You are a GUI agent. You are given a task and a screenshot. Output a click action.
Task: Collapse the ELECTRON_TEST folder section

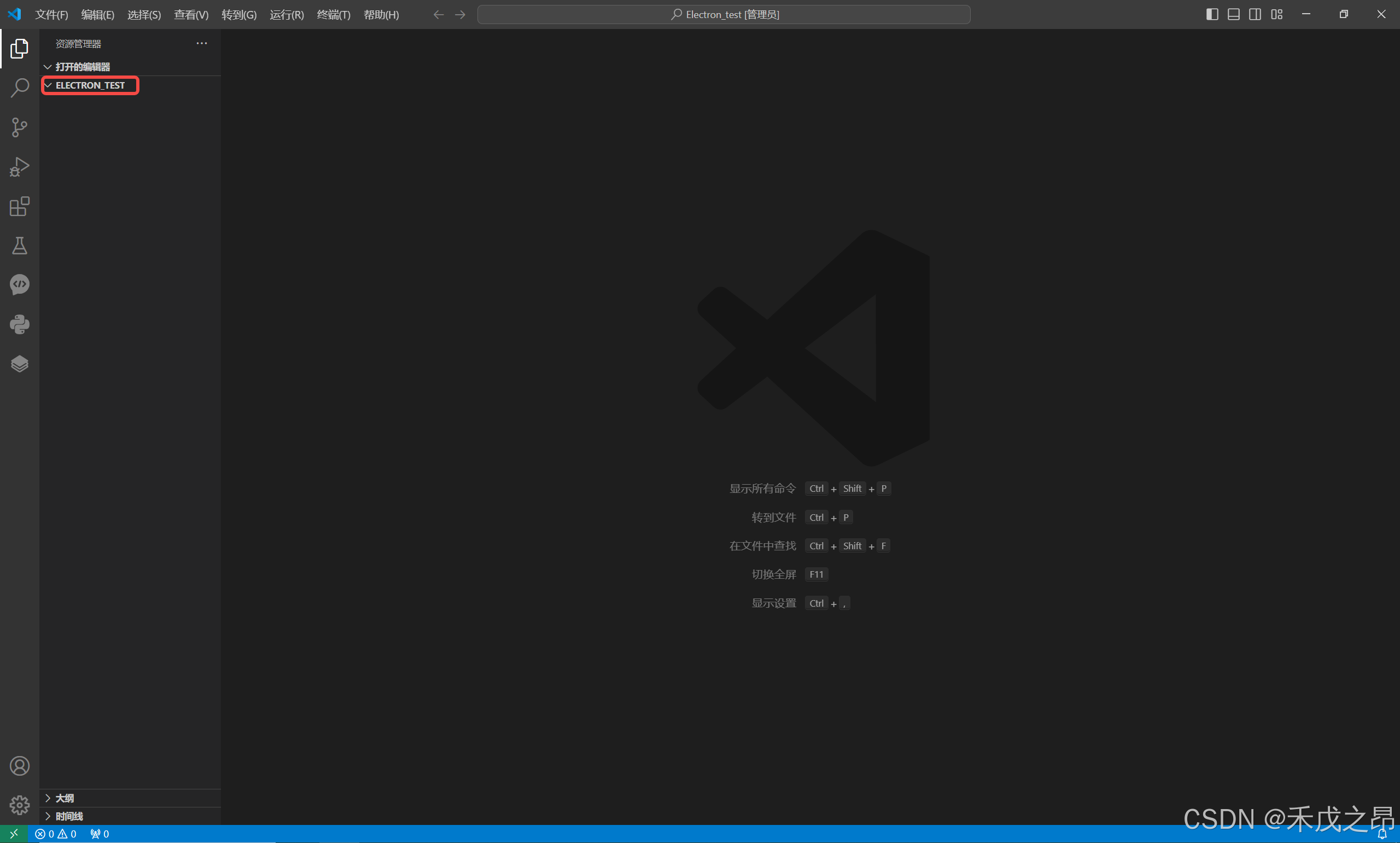click(130, 85)
